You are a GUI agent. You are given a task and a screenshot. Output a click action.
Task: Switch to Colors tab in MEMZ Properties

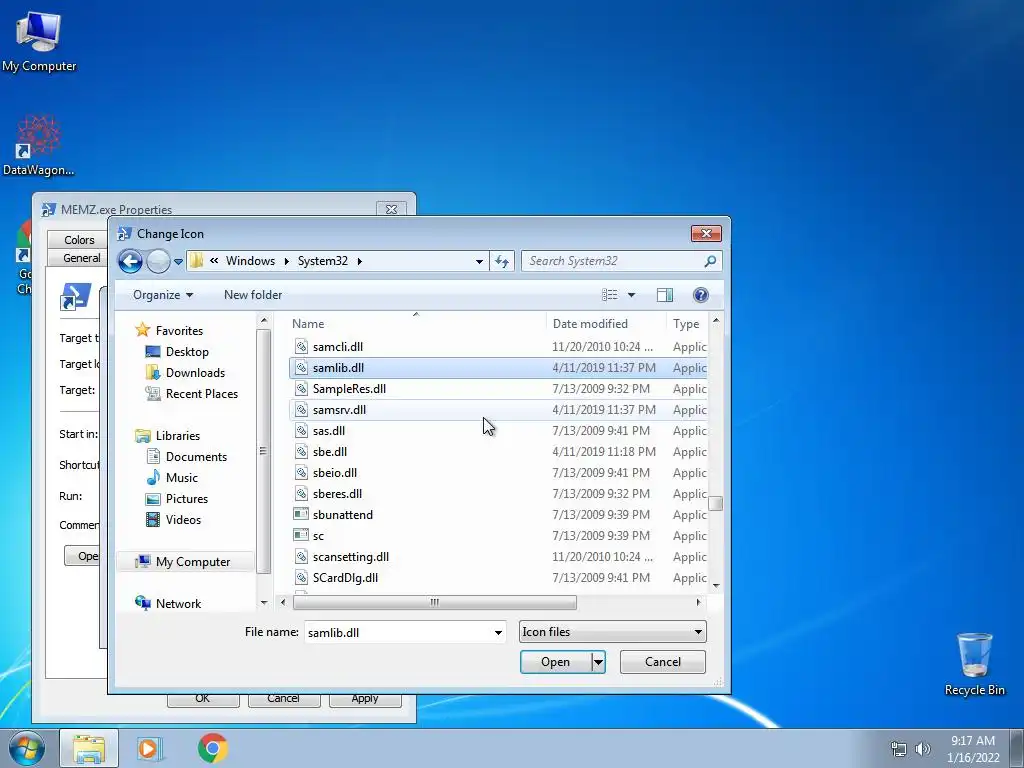79,240
